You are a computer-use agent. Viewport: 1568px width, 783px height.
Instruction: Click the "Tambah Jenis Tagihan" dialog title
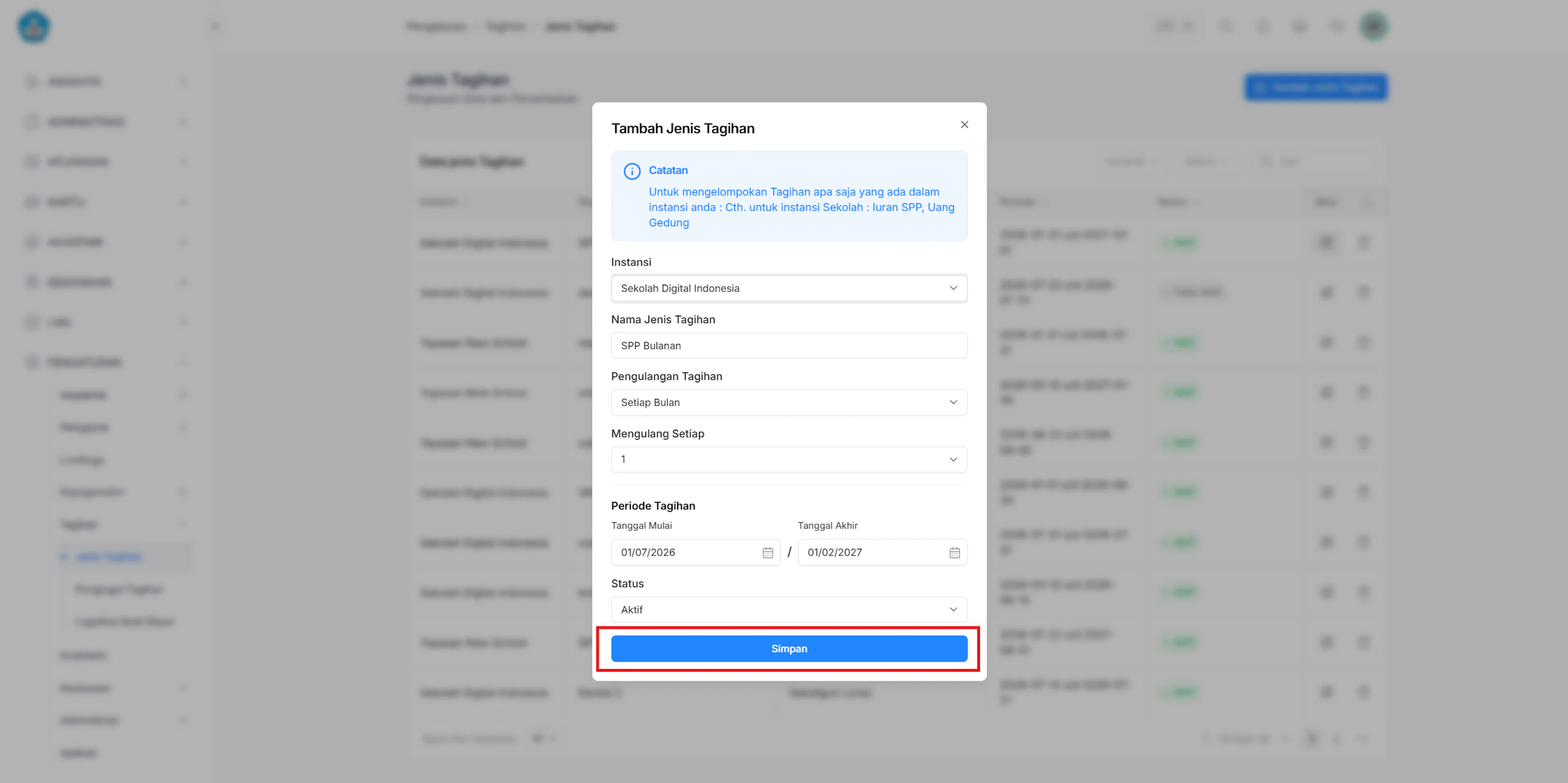683,129
